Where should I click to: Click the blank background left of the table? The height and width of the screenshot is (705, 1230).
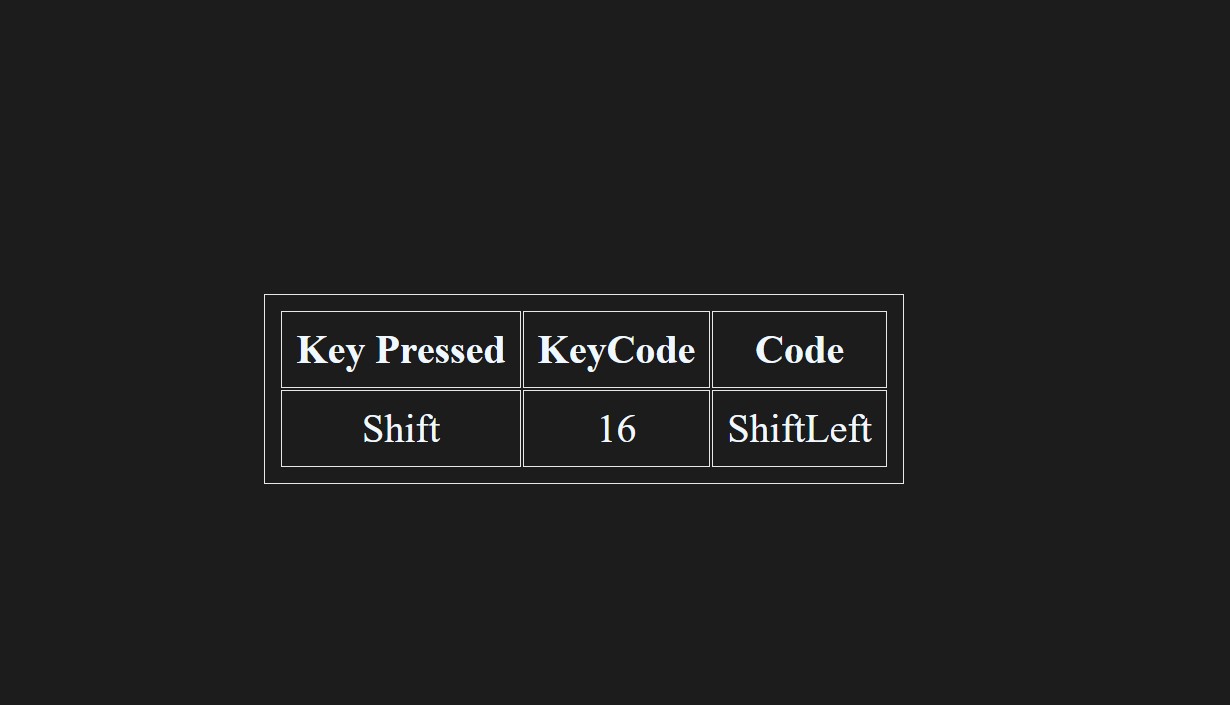tap(130, 389)
